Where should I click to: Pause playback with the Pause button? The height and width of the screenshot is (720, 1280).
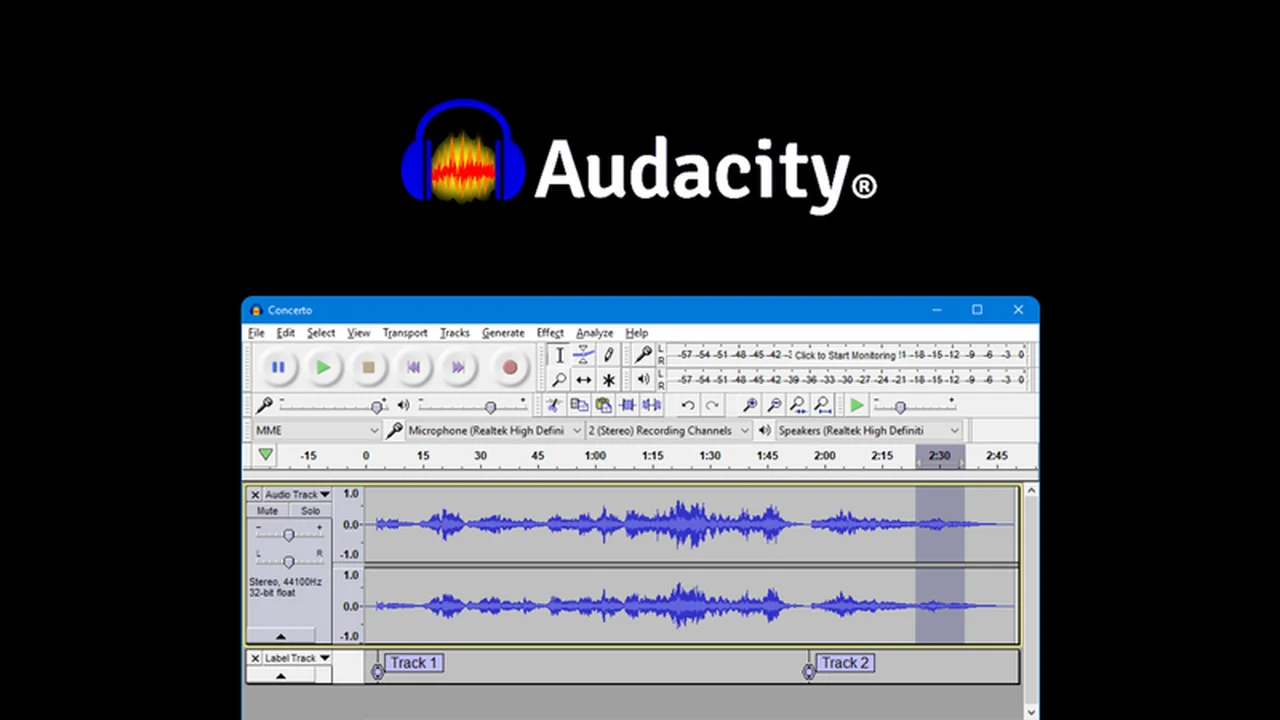[278, 367]
